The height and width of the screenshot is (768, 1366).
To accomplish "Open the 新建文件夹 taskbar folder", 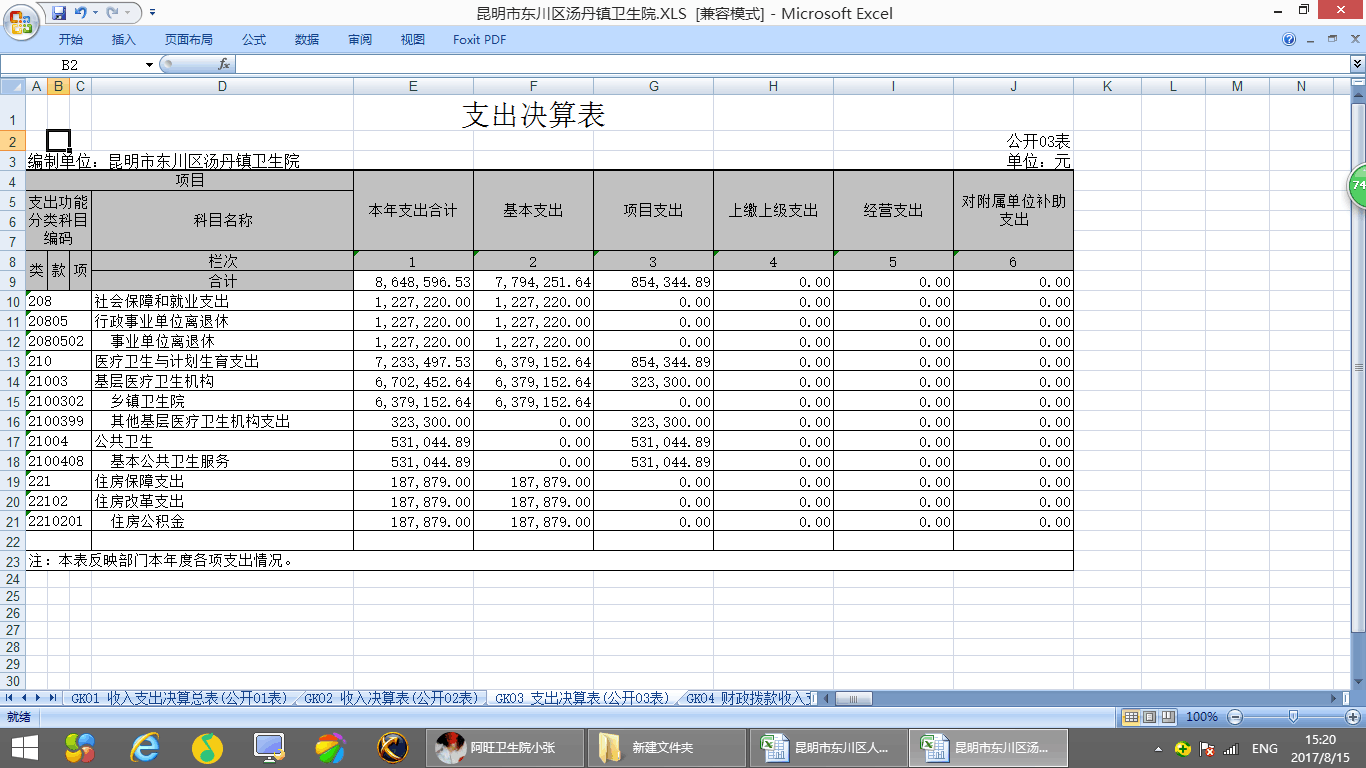I will point(667,747).
